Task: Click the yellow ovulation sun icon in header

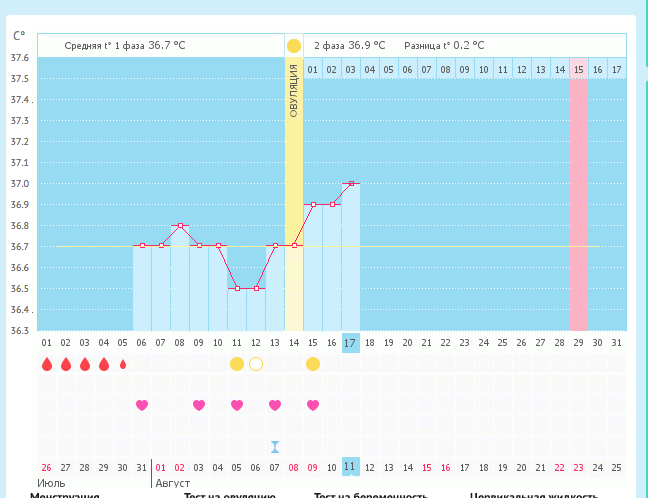Action: [294, 46]
